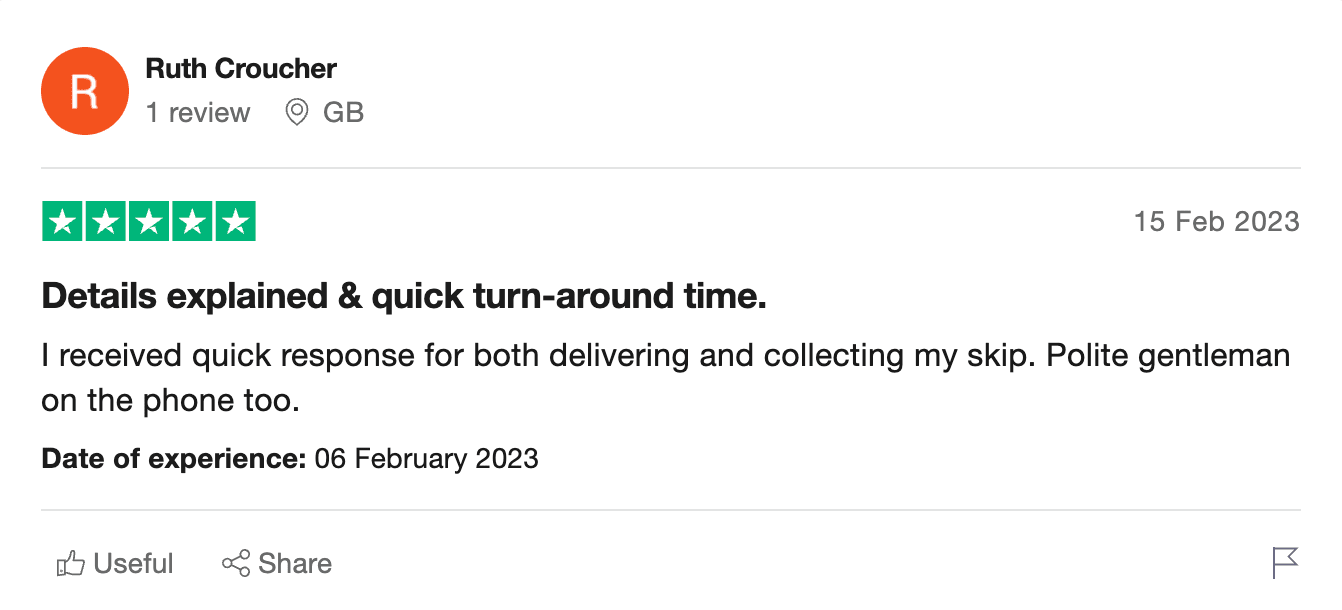Image resolution: width=1342 pixels, height=610 pixels.
Task: Click the 06 February 2023 experience date
Action: tap(427, 459)
